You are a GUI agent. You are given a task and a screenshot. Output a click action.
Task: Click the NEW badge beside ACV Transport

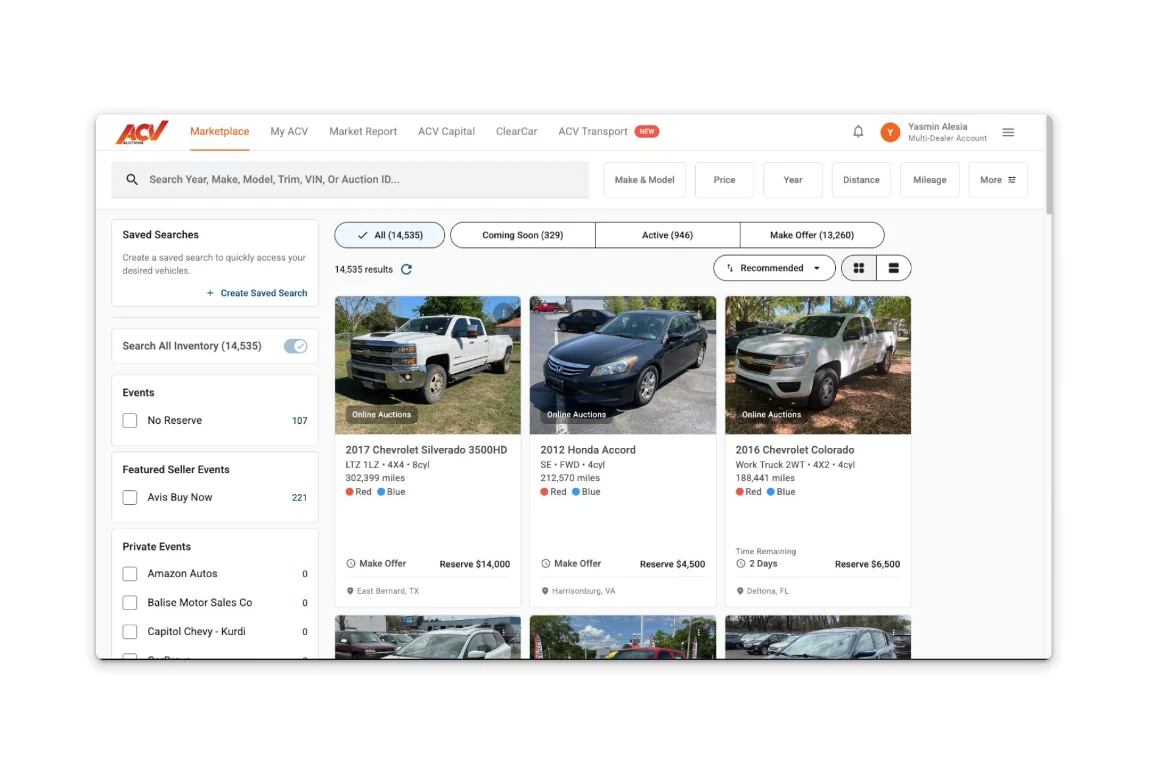click(x=646, y=131)
